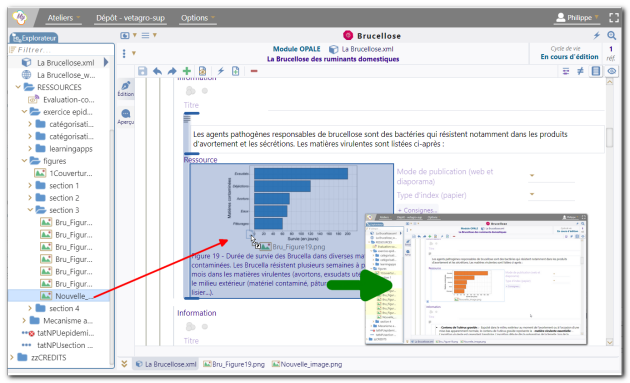
Task: Click the double chevron at the left of the bottom tabs
Action: 124,364
